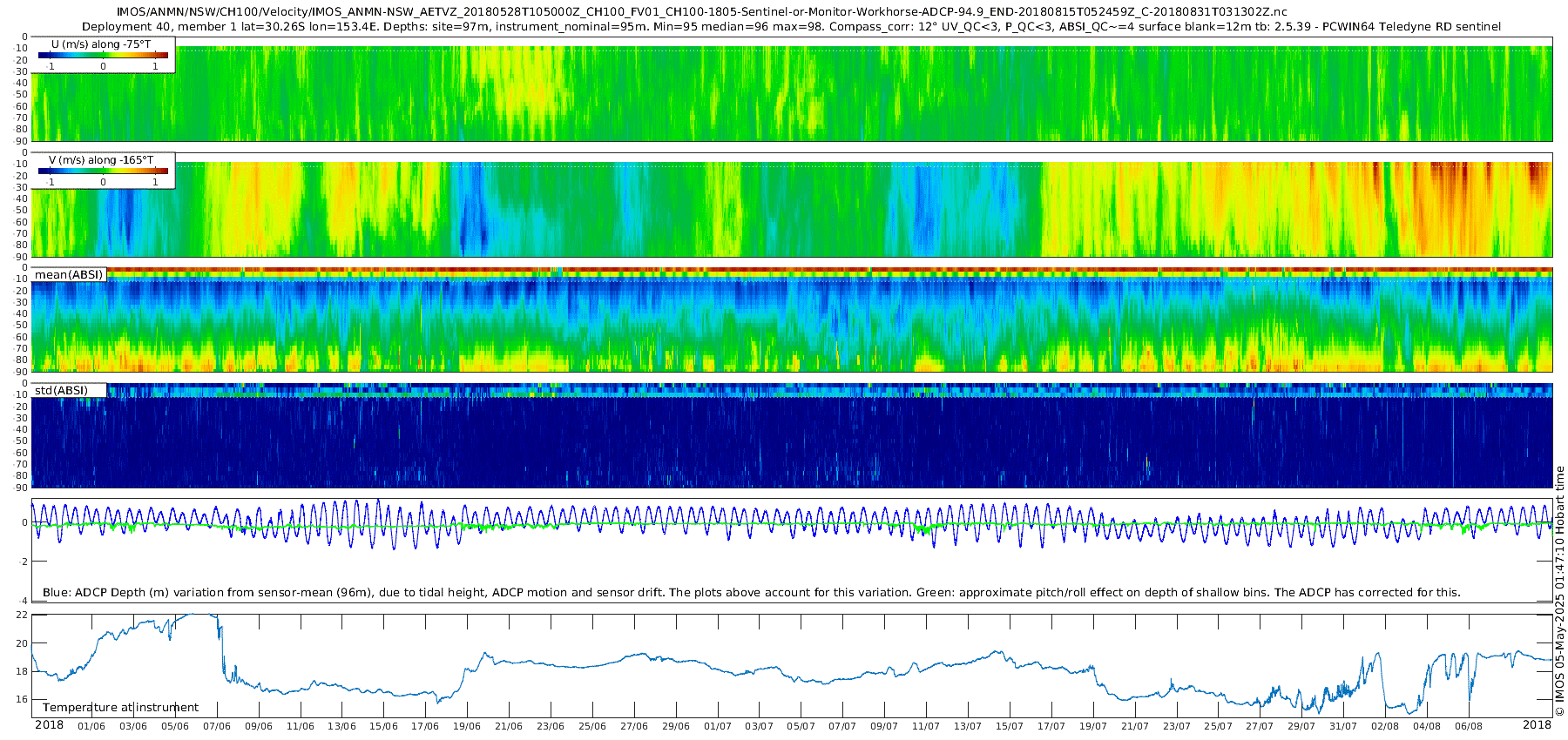
Task: Click the 'U (m/s) along -75°T' label
Action: click(x=101, y=44)
